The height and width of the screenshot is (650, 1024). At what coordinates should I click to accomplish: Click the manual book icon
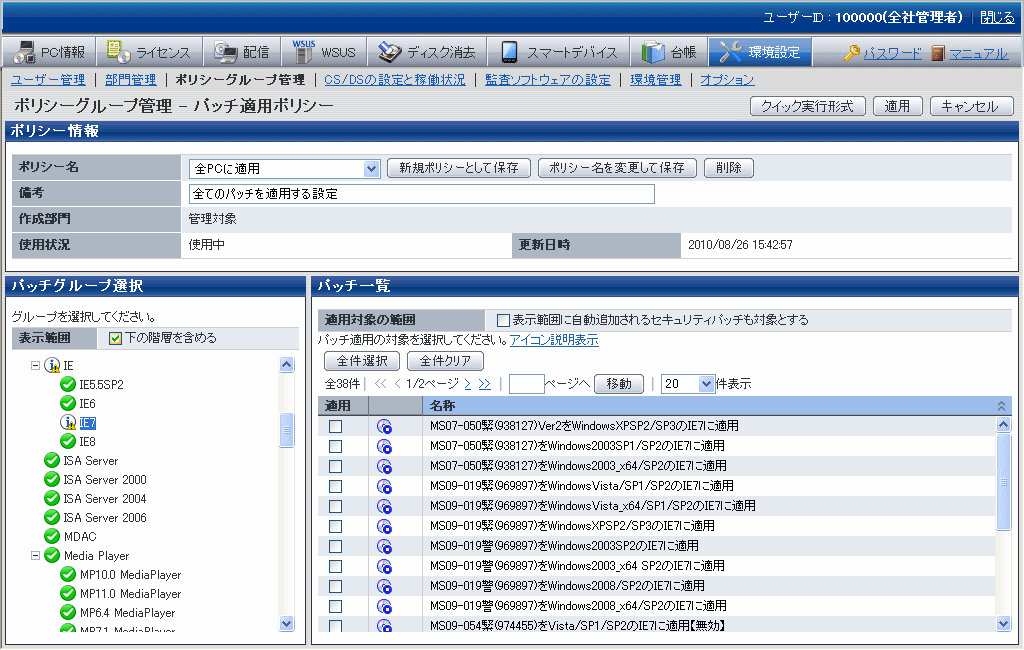(938, 53)
